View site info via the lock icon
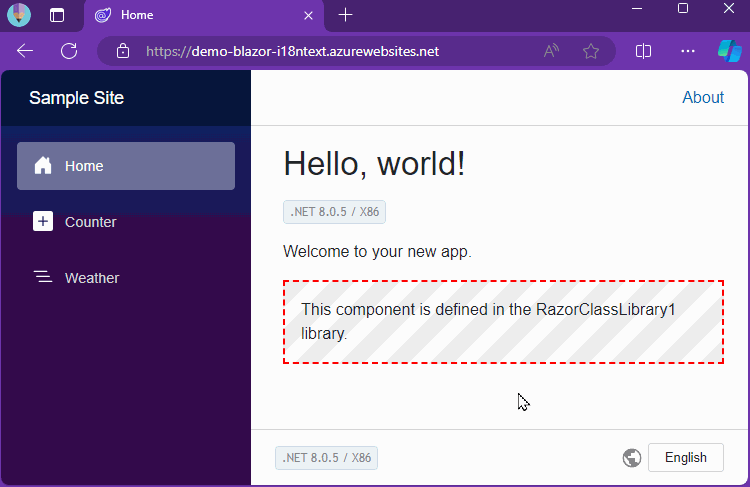The image size is (750, 487). point(123,51)
